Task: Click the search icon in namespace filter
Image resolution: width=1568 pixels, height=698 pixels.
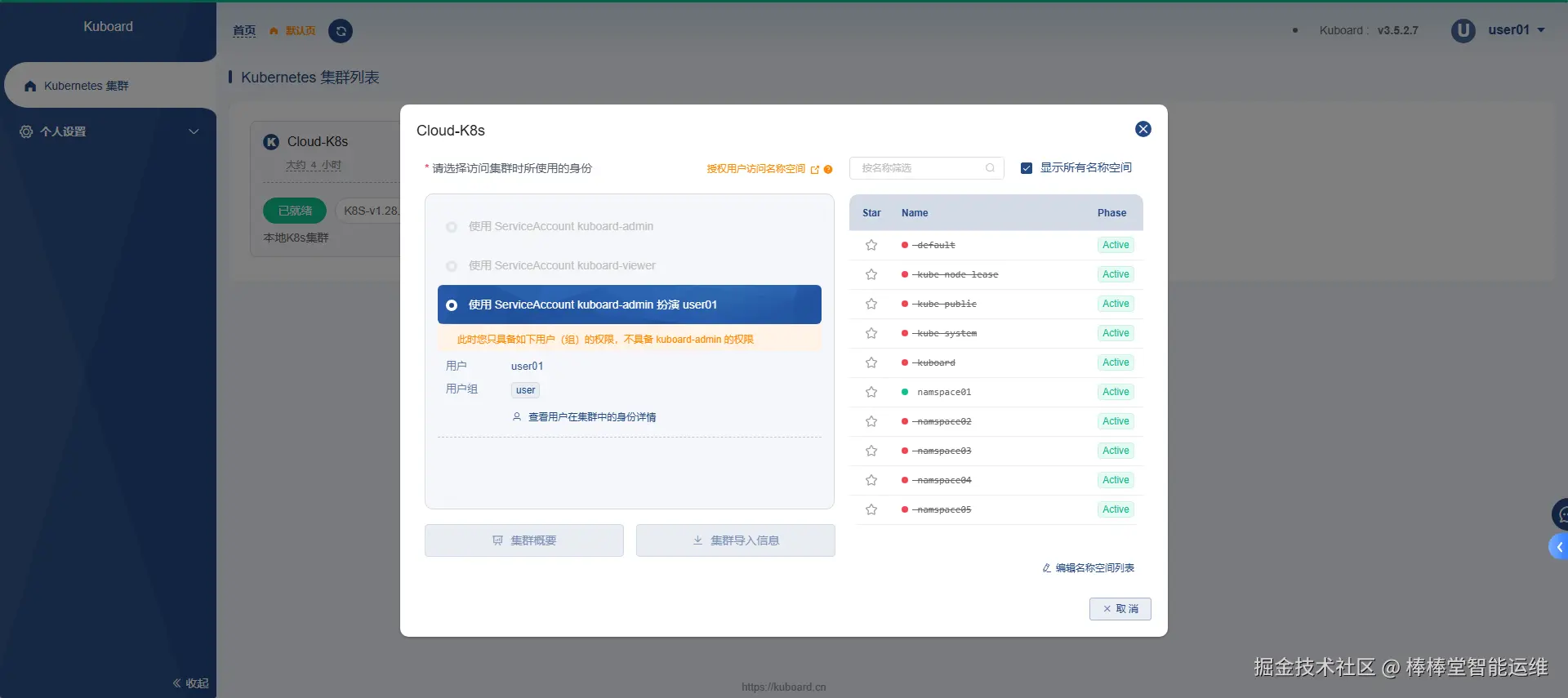Action: tap(990, 168)
